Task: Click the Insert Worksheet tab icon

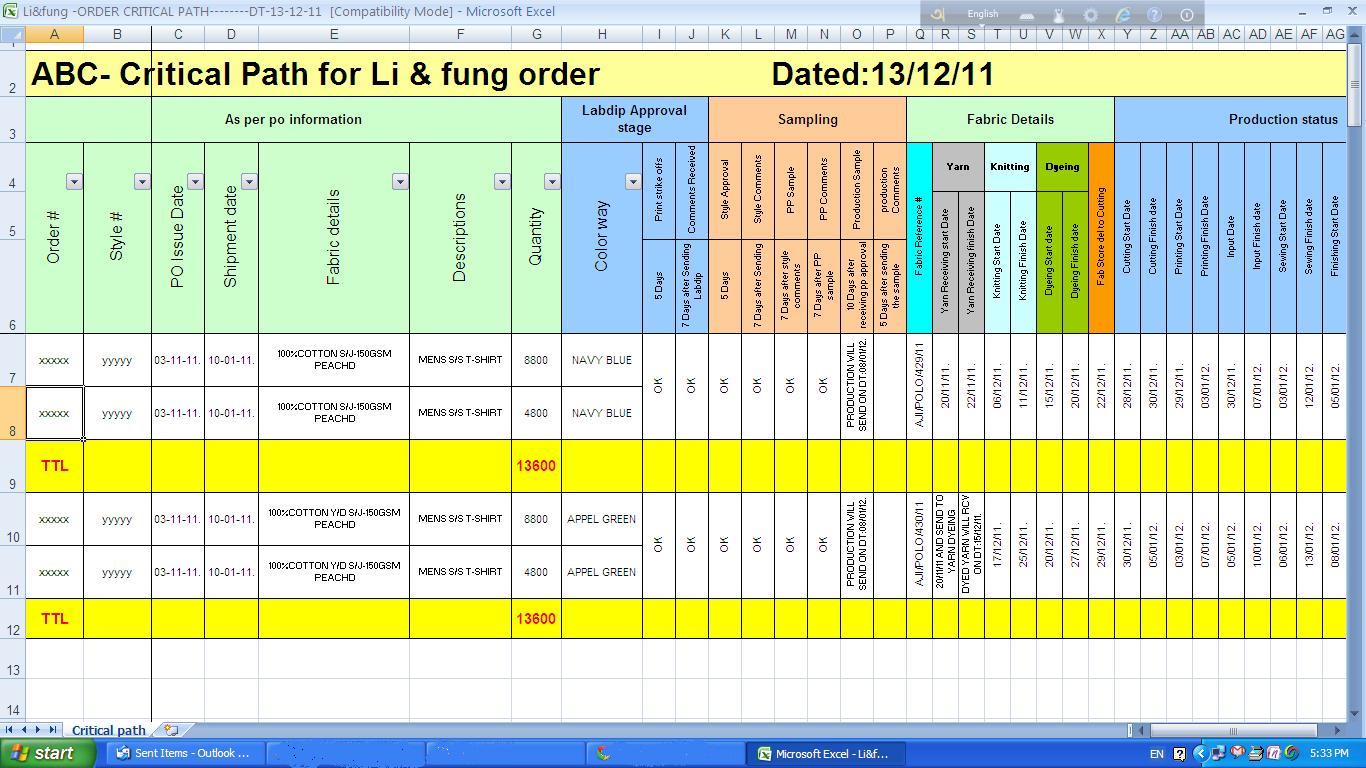Action: 171,730
